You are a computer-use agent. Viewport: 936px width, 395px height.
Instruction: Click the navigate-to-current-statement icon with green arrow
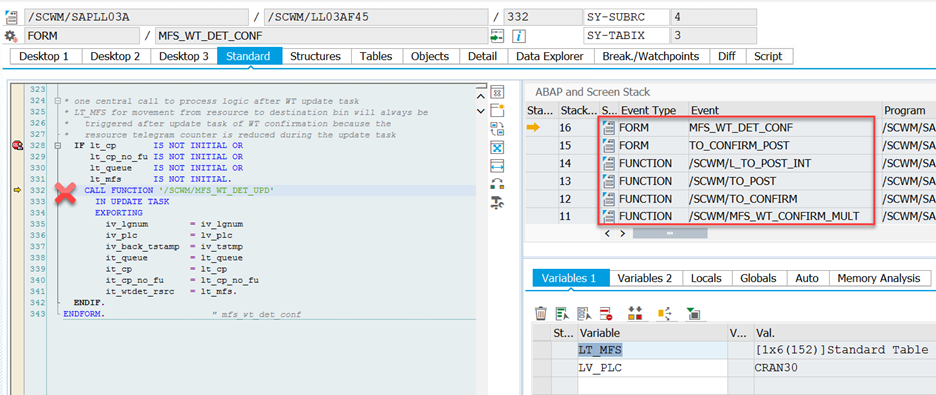pyautogui.click(x=497, y=36)
